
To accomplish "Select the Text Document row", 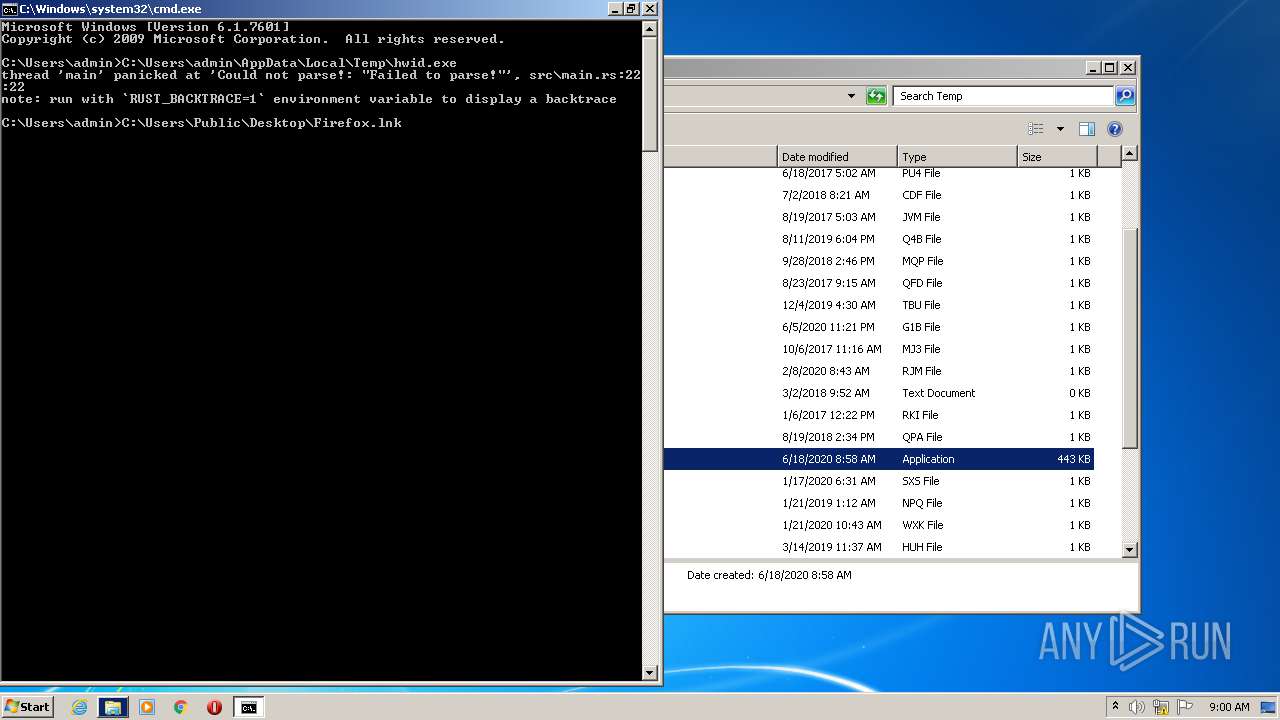I will [x=879, y=393].
